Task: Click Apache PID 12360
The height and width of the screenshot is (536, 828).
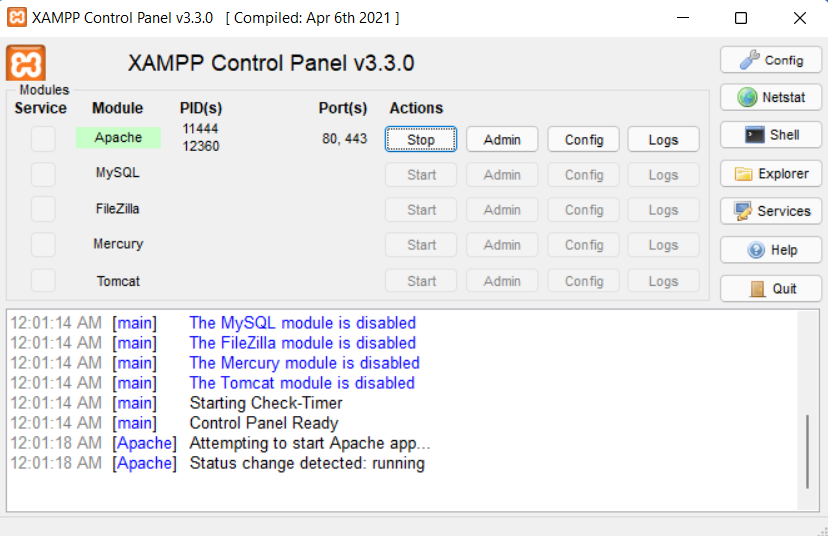Action: (x=201, y=146)
